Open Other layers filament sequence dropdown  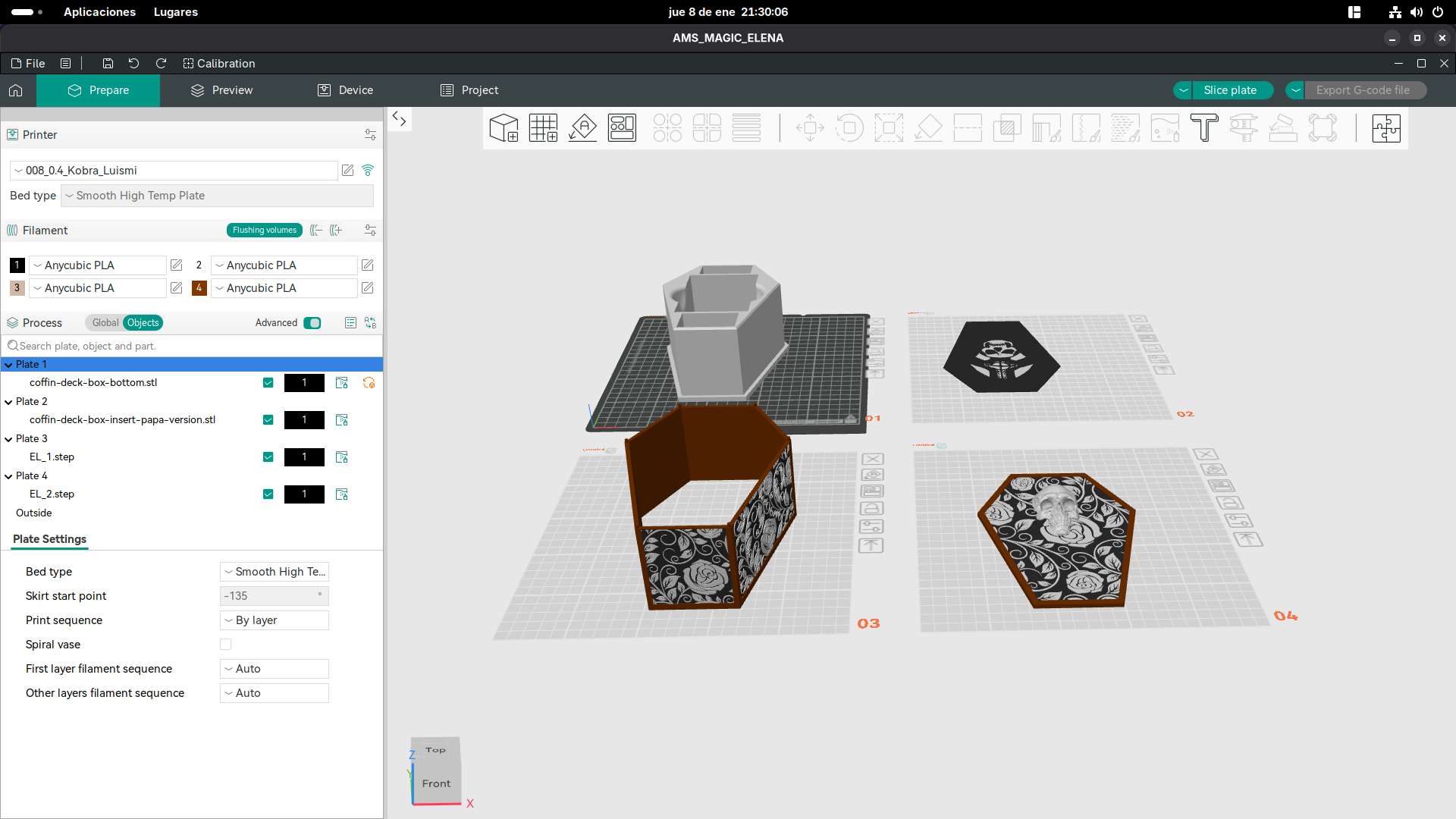(275, 693)
